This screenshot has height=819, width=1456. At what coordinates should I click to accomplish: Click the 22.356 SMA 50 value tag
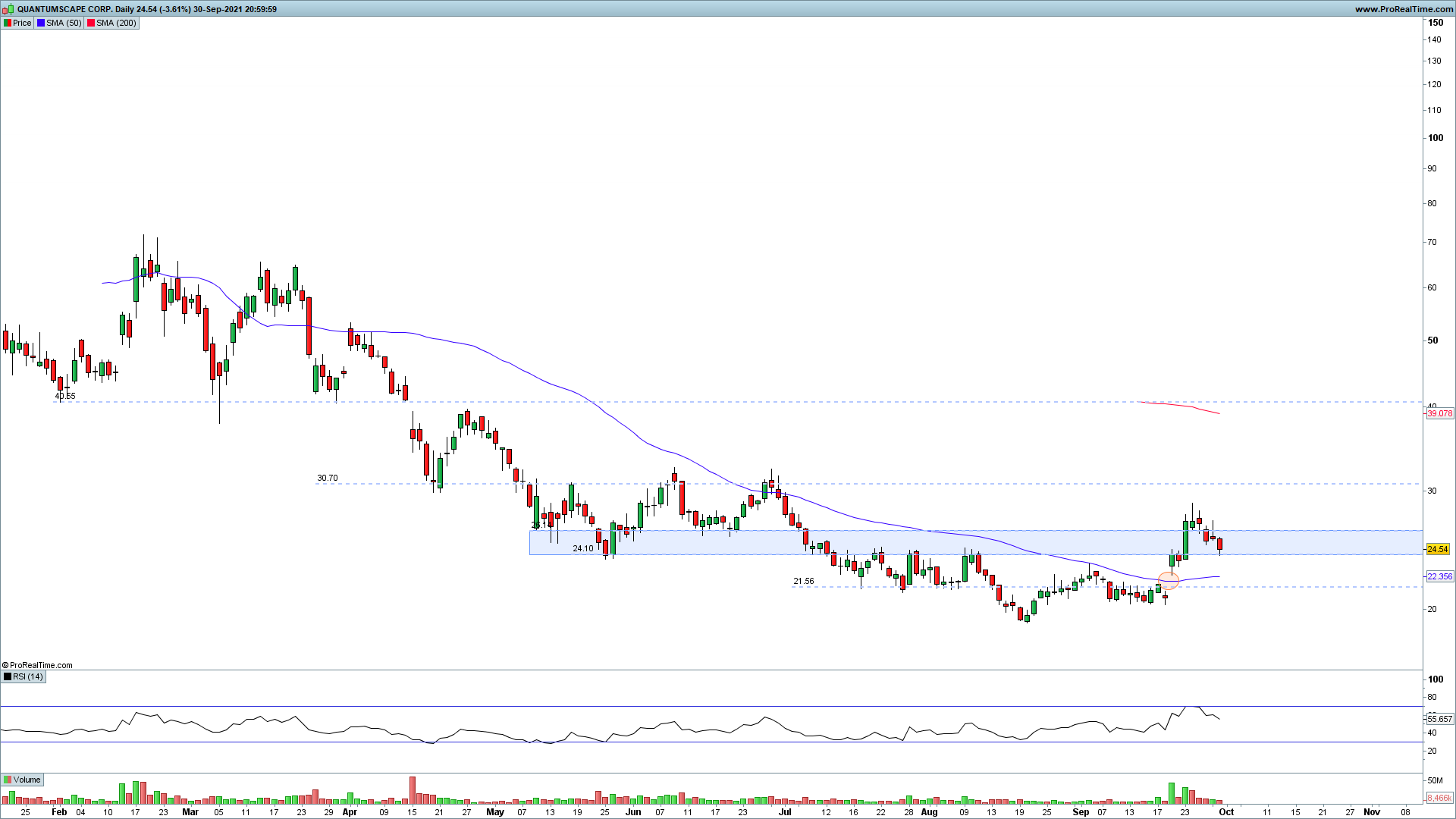tap(1439, 576)
